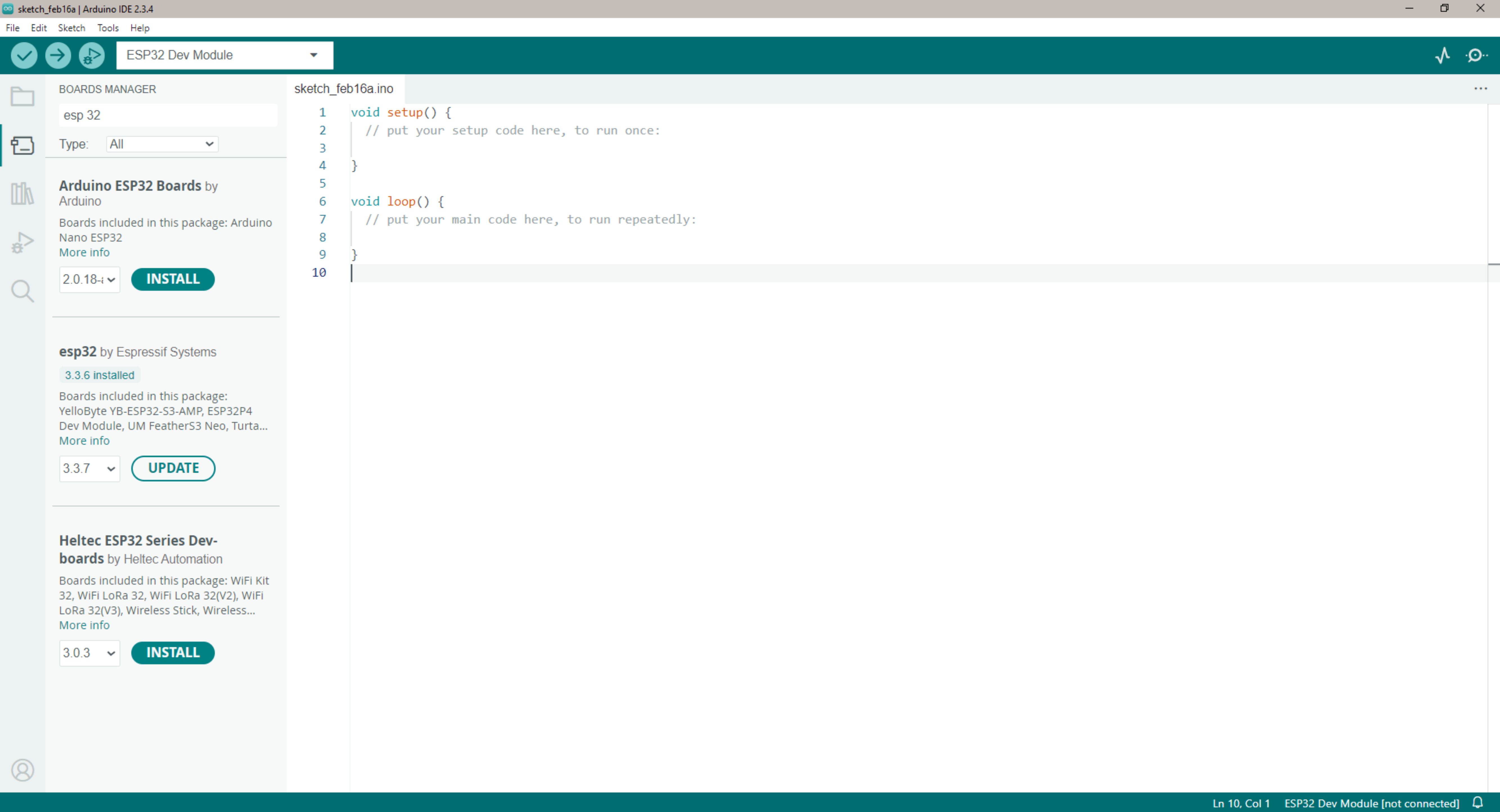Open the sidebar Search panel
Viewport: 1500px width, 812px height.
pyautogui.click(x=22, y=291)
